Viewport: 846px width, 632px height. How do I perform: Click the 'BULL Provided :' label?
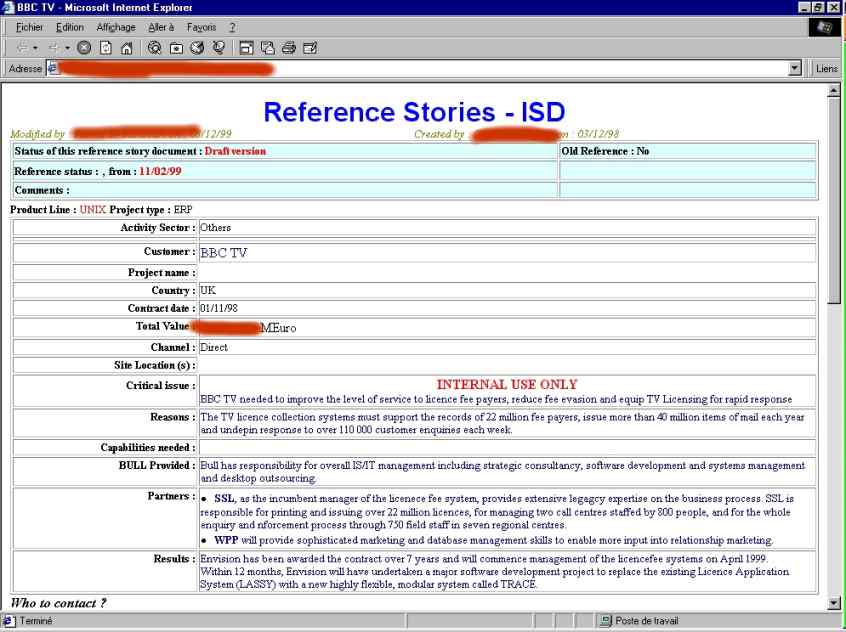pos(157,465)
